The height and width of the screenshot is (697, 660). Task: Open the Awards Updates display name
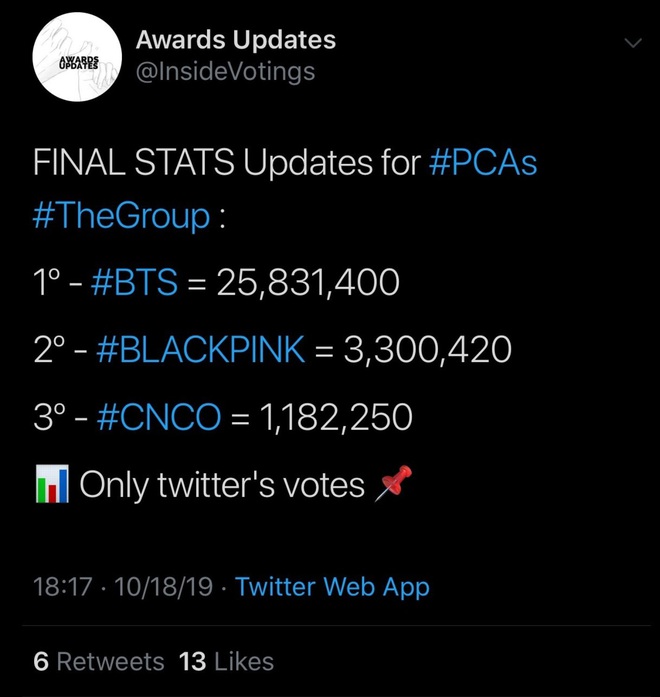pos(236,40)
